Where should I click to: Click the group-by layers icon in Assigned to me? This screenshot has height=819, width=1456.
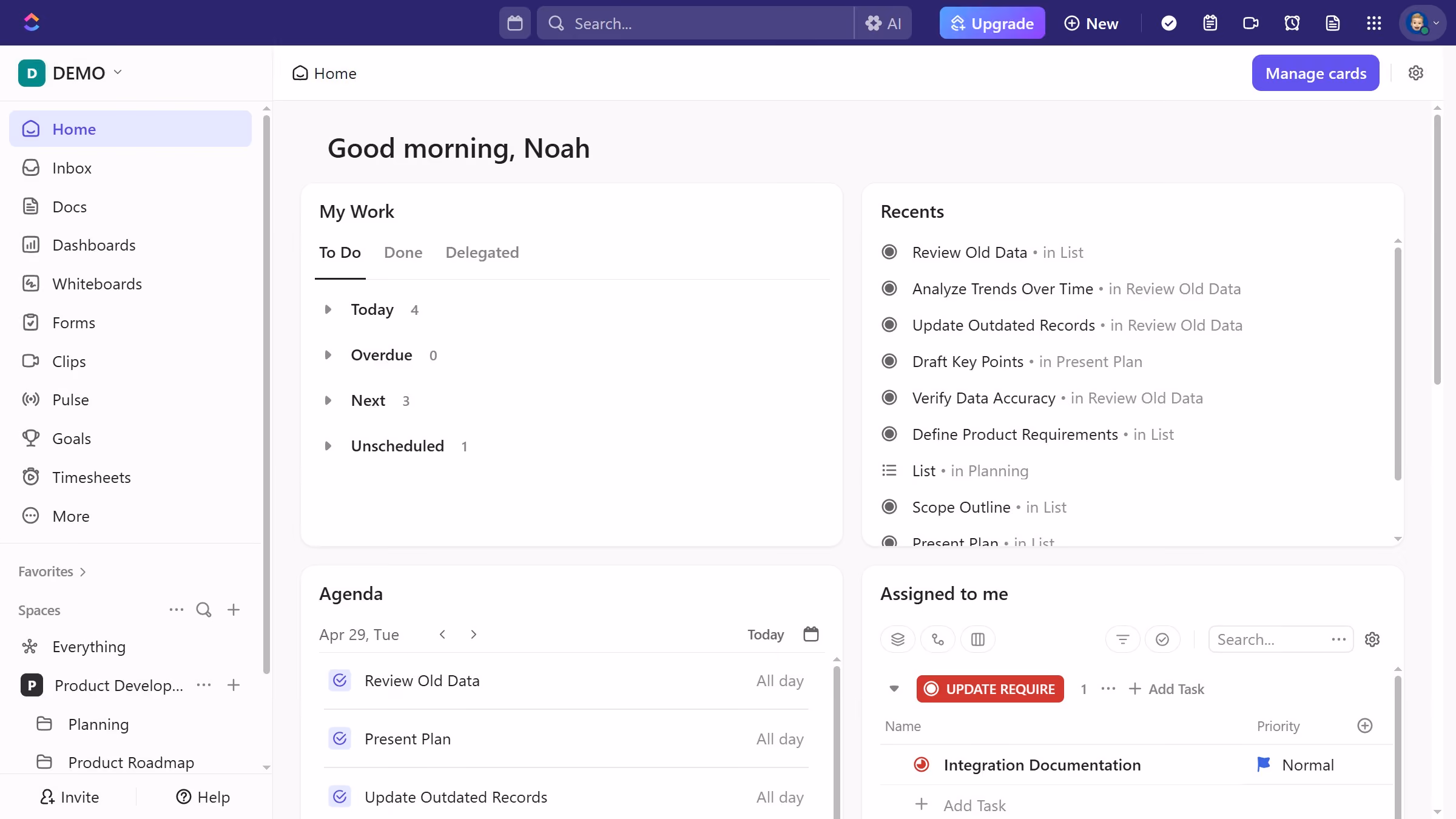click(898, 639)
